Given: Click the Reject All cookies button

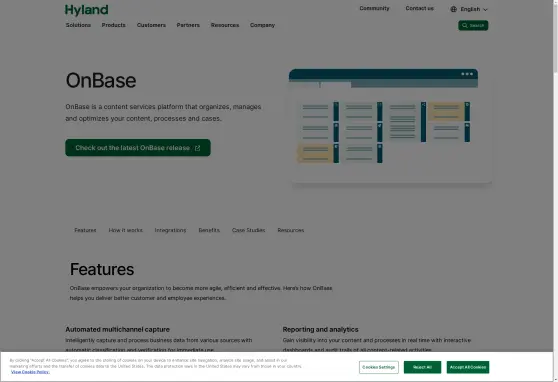Looking at the screenshot, I should point(422,367).
